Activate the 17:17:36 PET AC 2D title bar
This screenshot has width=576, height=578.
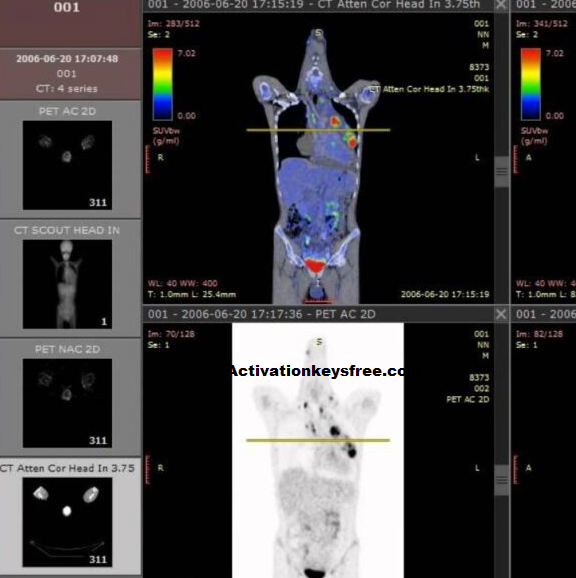coord(318,314)
